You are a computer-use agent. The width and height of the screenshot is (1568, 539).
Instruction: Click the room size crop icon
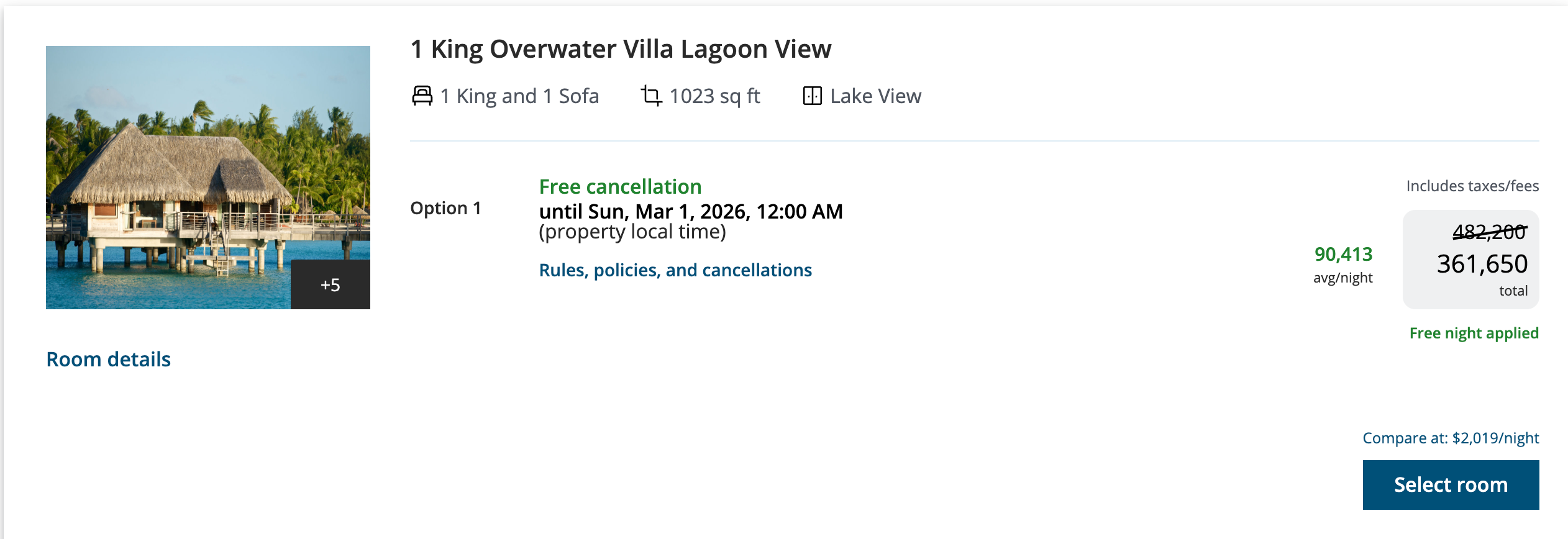651,96
